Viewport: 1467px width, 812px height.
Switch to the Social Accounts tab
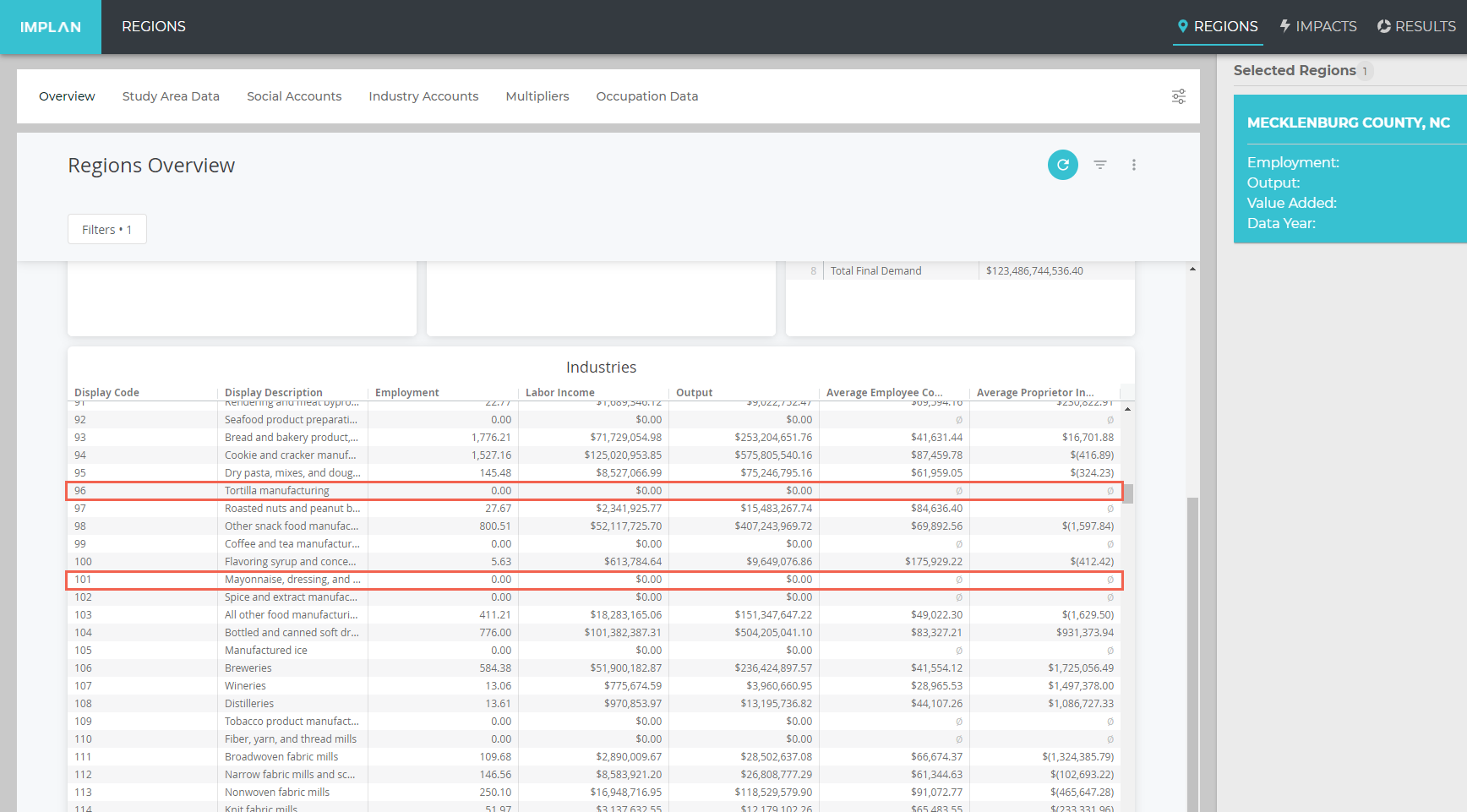pyautogui.click(x=294, y=96)
